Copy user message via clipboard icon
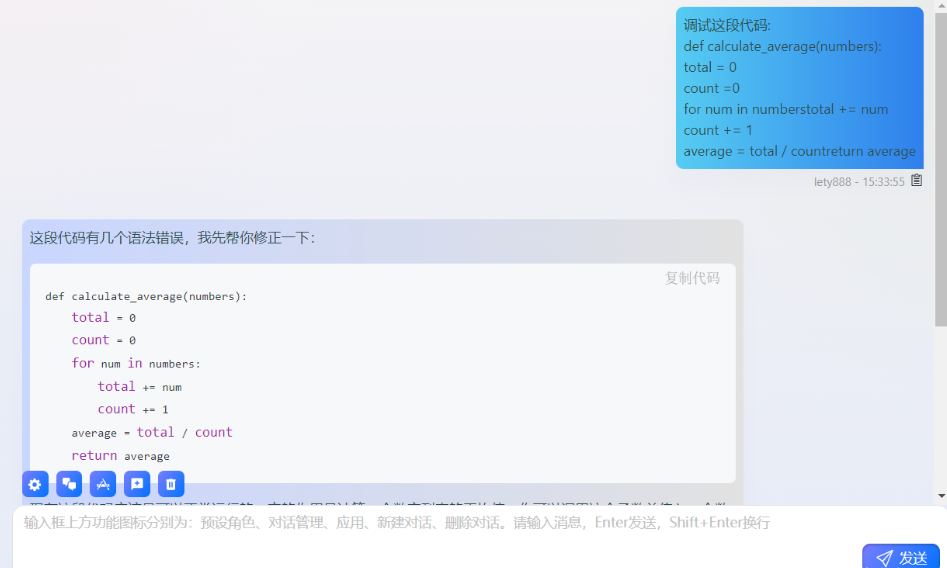 pos(916,181)
